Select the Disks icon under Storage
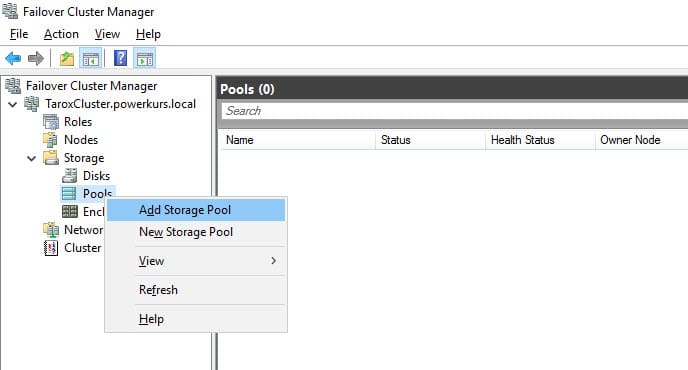 click(x=69, y=176)
